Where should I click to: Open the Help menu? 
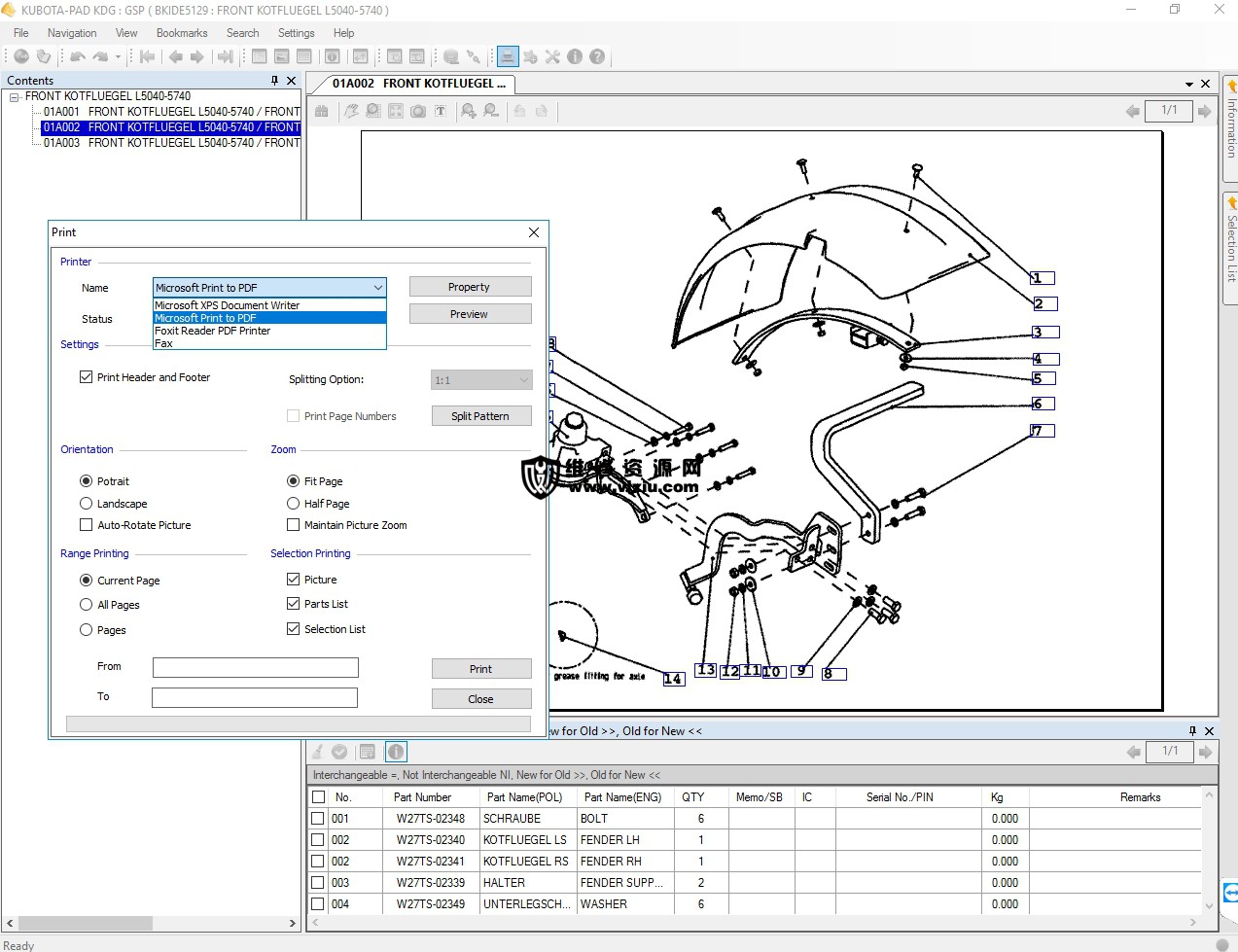tap(343, 33)
